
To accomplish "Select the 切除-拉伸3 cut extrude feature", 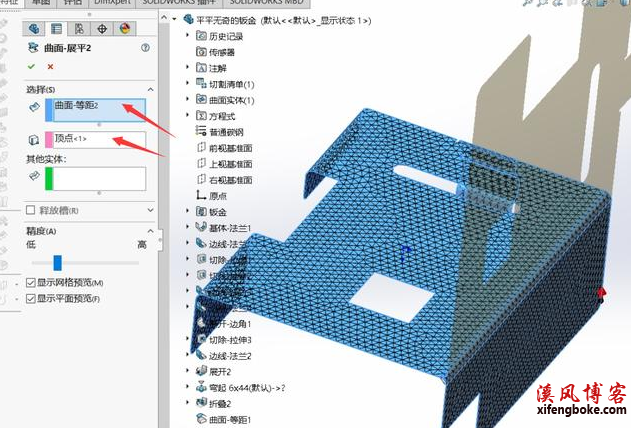I will pos(223,340).
